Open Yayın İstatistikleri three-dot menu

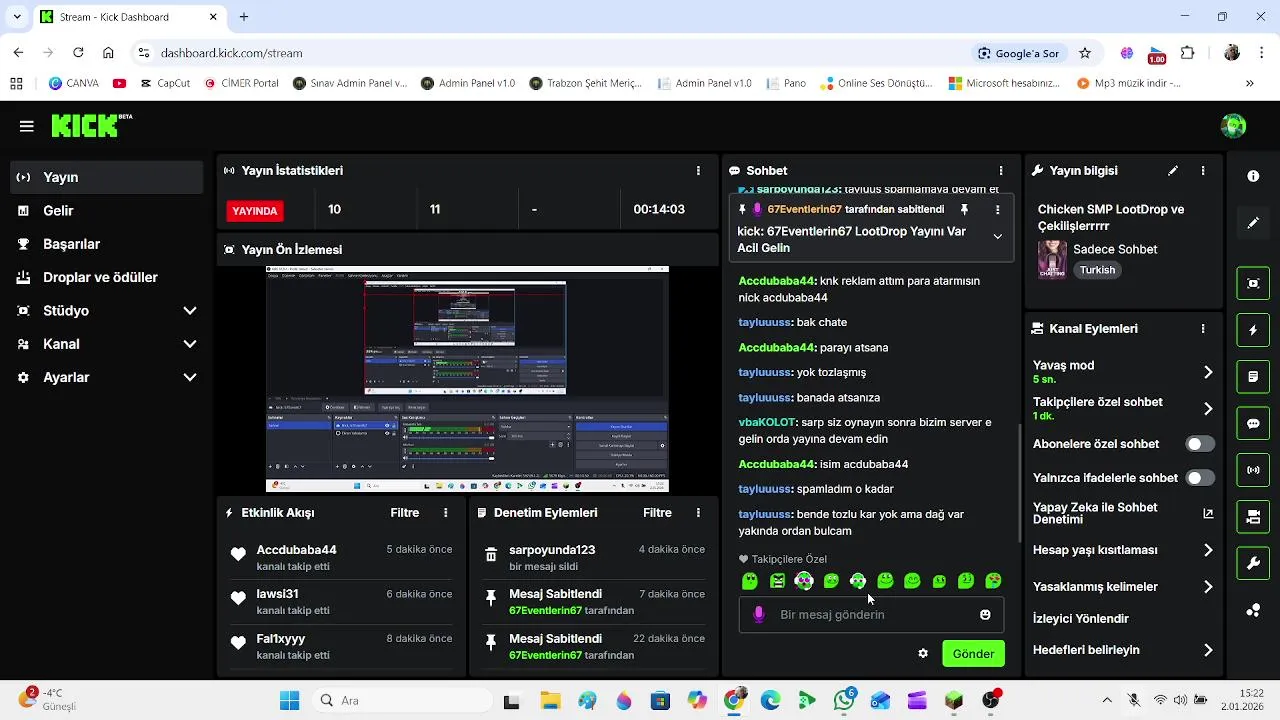[698, 171]
